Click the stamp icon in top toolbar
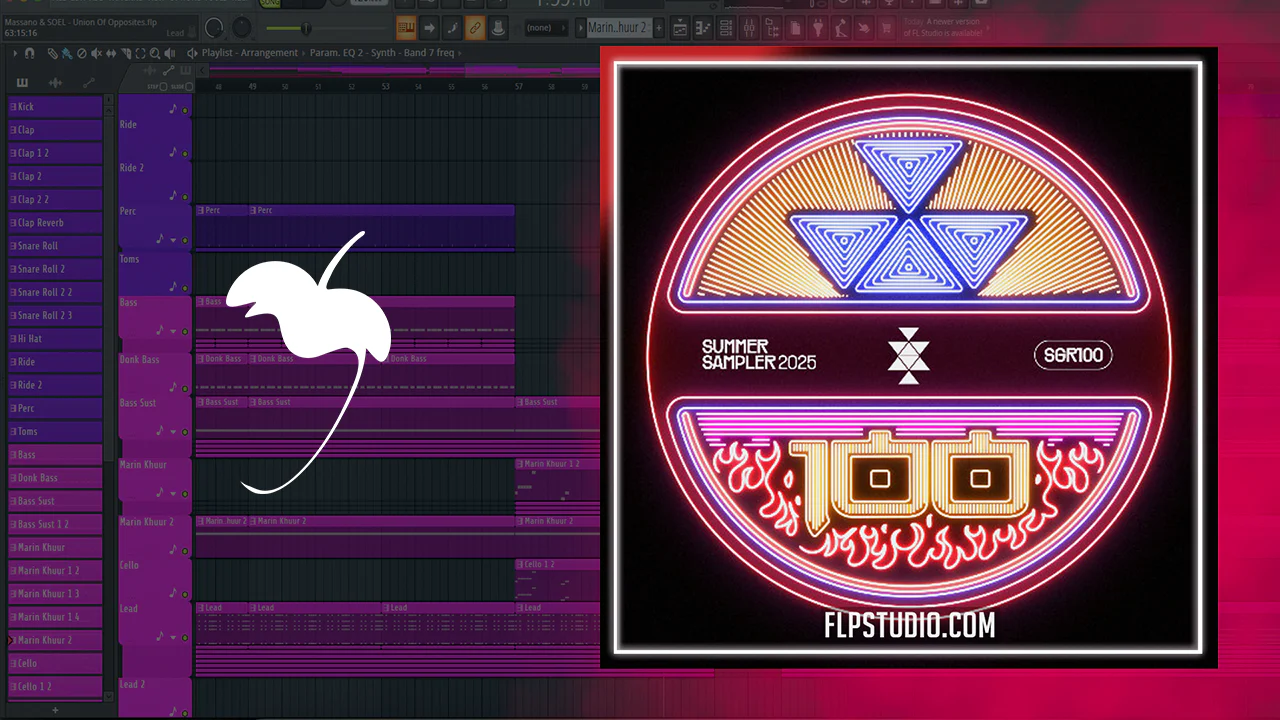Viewport: 1280px width, 720px height. click(x=498, y=28)
